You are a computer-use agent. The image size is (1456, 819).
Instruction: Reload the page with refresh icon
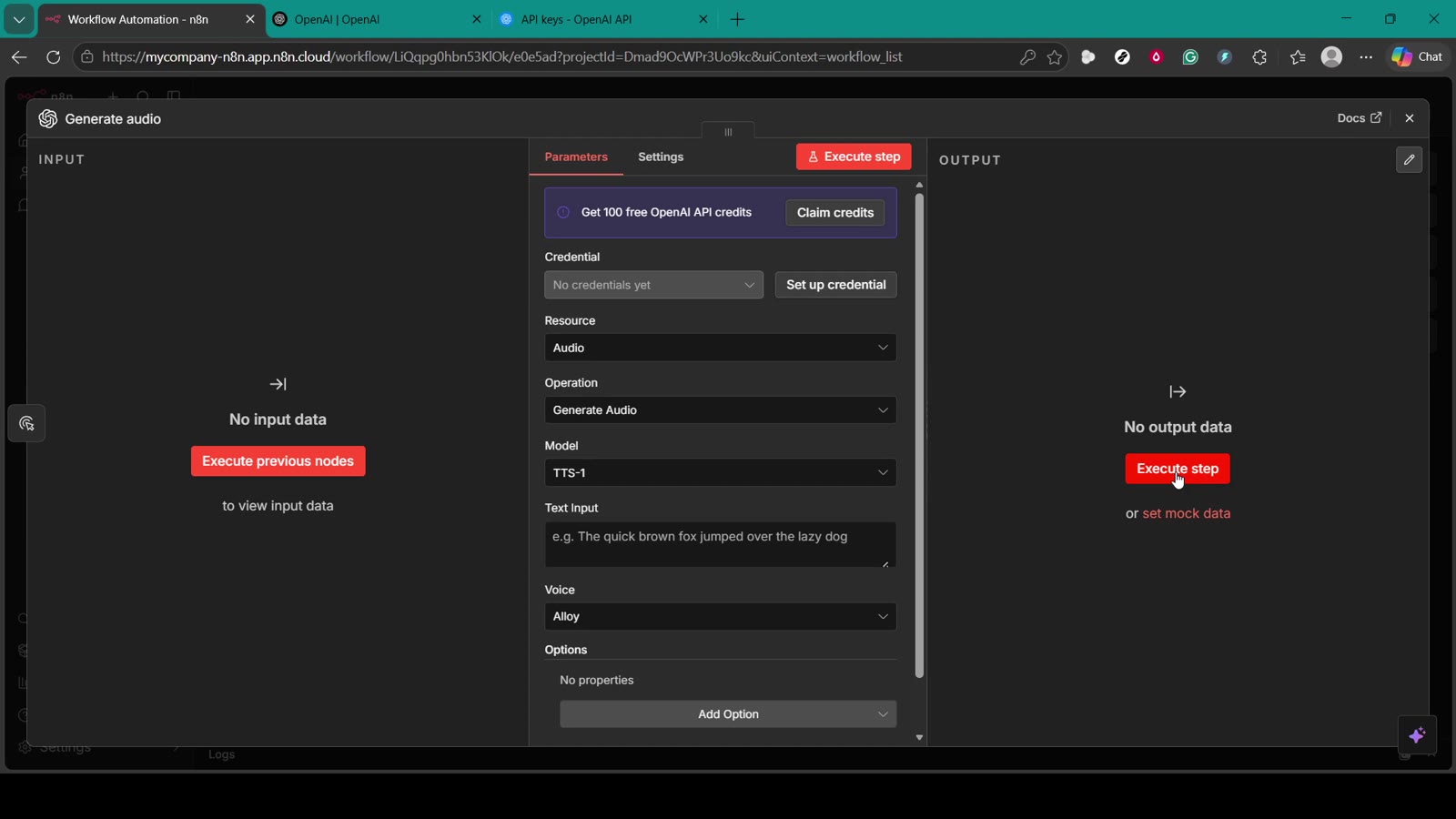[x=54, y=56]
